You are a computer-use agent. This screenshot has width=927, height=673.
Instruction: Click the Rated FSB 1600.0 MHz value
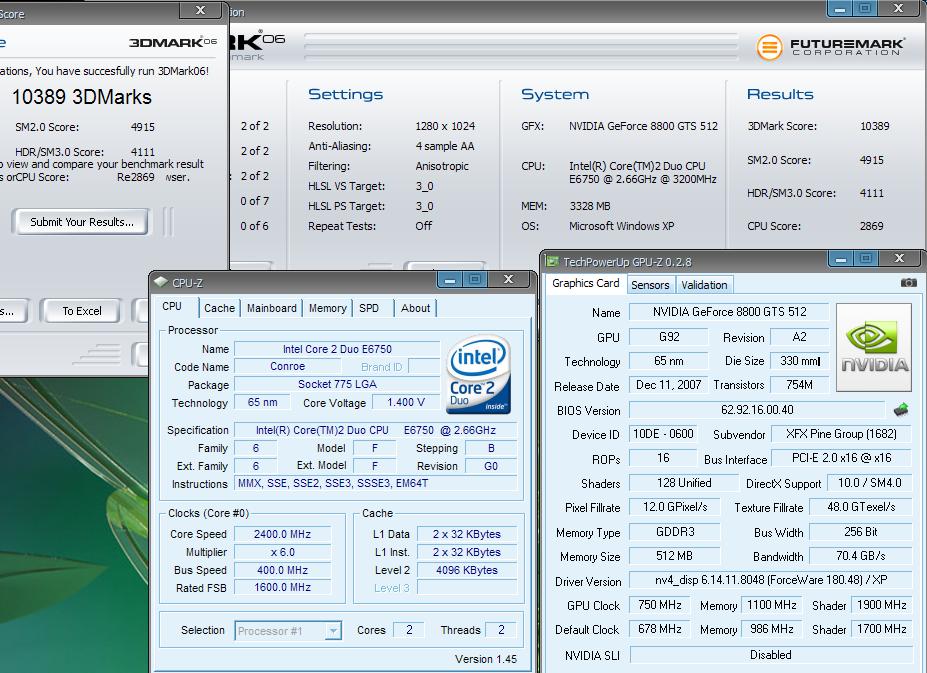click(x=282, y=587)
